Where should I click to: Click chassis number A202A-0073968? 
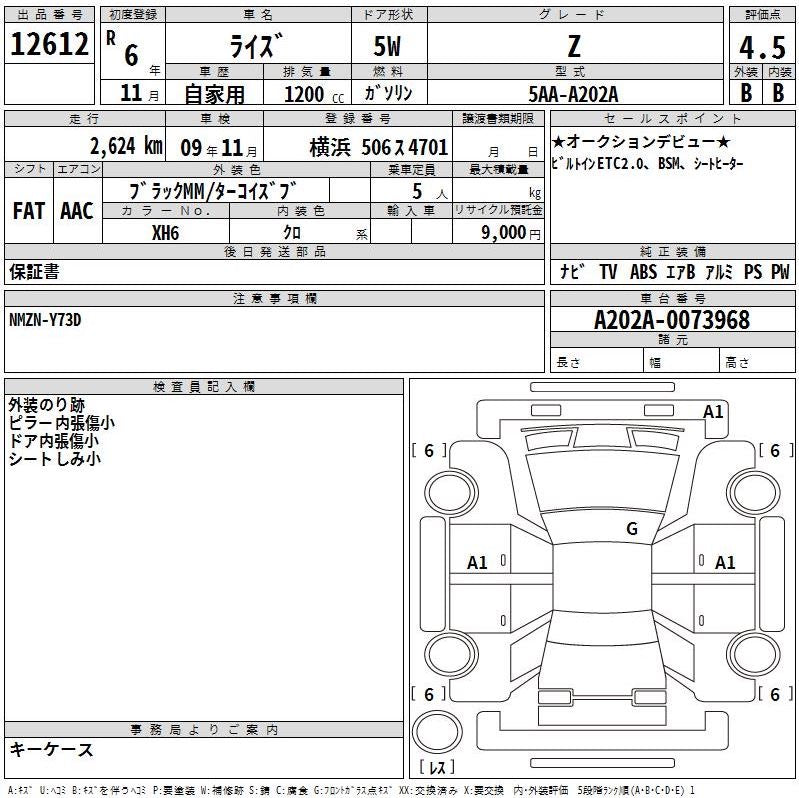pos(672,320)
